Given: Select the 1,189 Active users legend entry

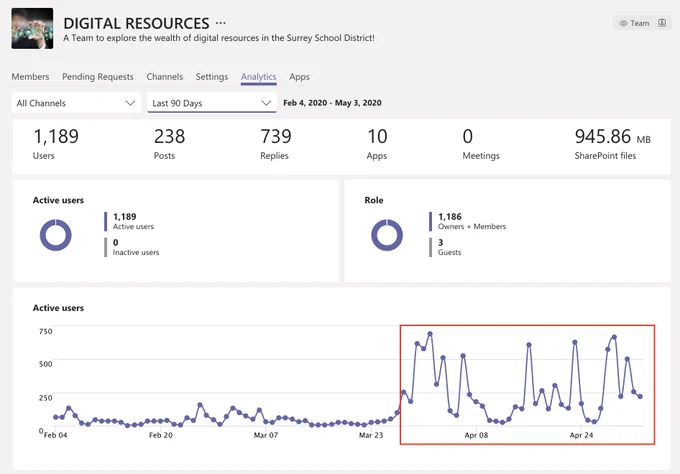Looking at the screenshot, I should click(130, 221).
